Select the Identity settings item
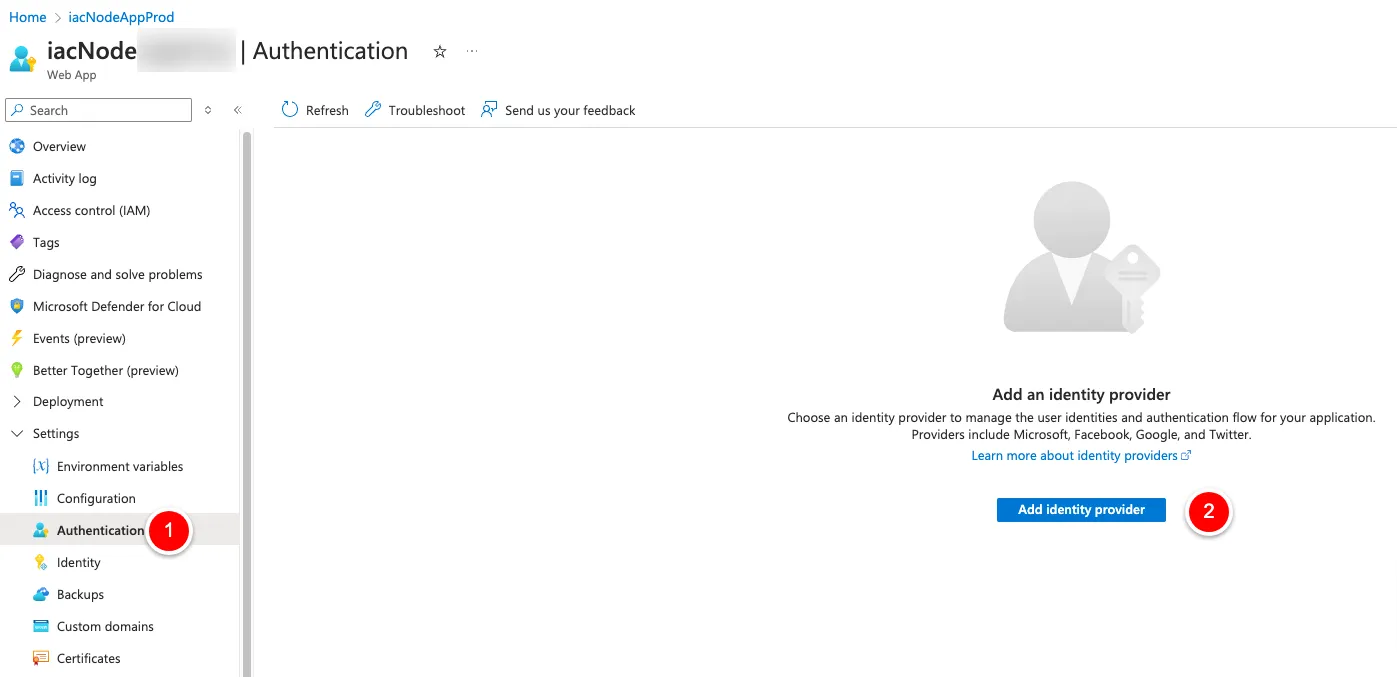The height and width of the screenshot is (677, 1397). (x=78, y=562)
